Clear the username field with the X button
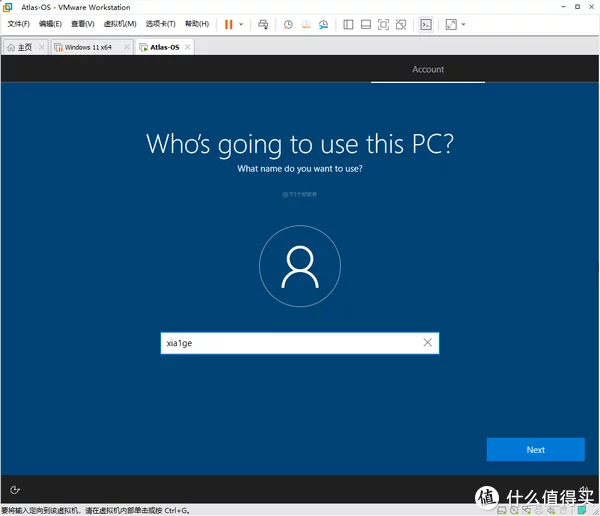The width and height of the screenshot is (600, 516). (x=427, y=343)
